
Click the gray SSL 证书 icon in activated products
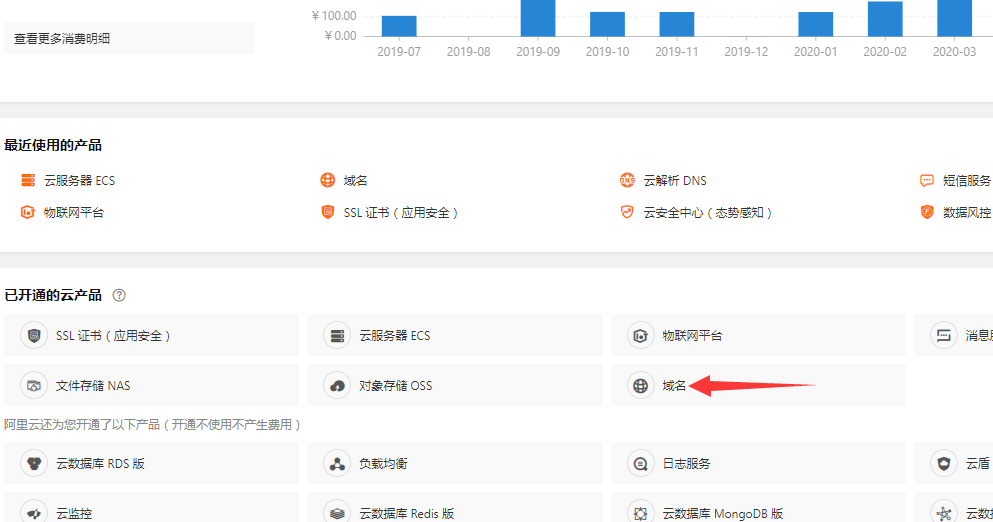pos(34,336)
